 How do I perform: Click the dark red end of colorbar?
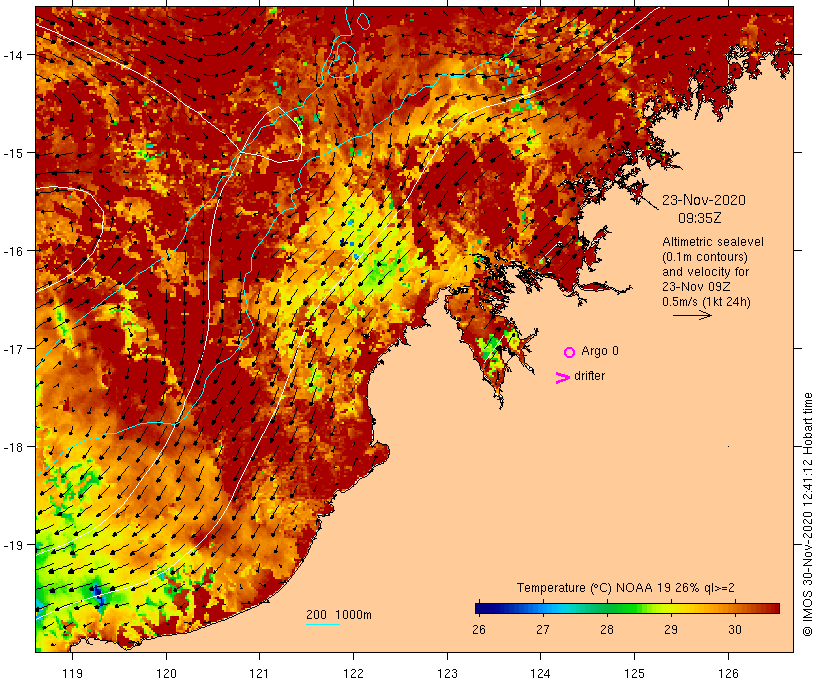(774, 608)
